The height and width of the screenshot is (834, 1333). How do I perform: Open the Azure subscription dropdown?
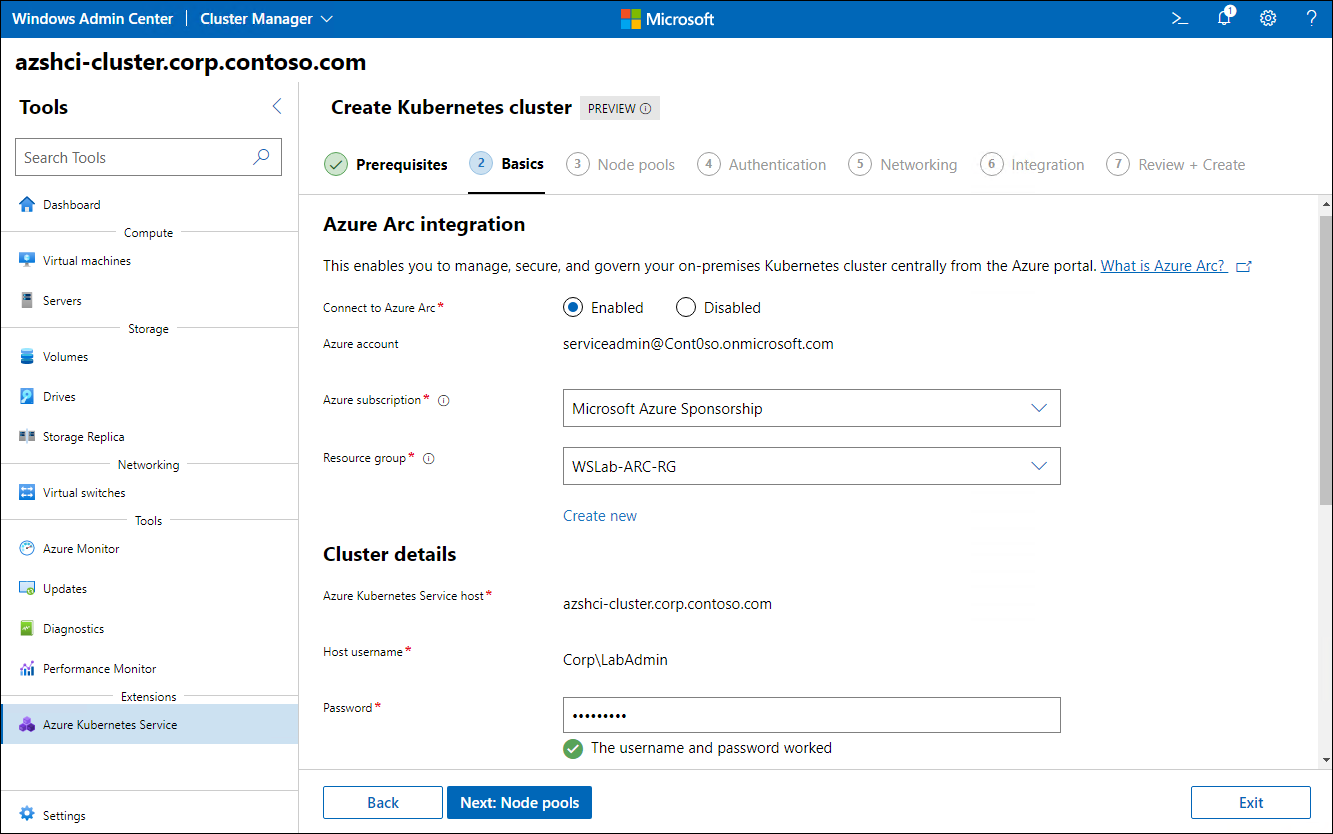(x=810, y=408)
